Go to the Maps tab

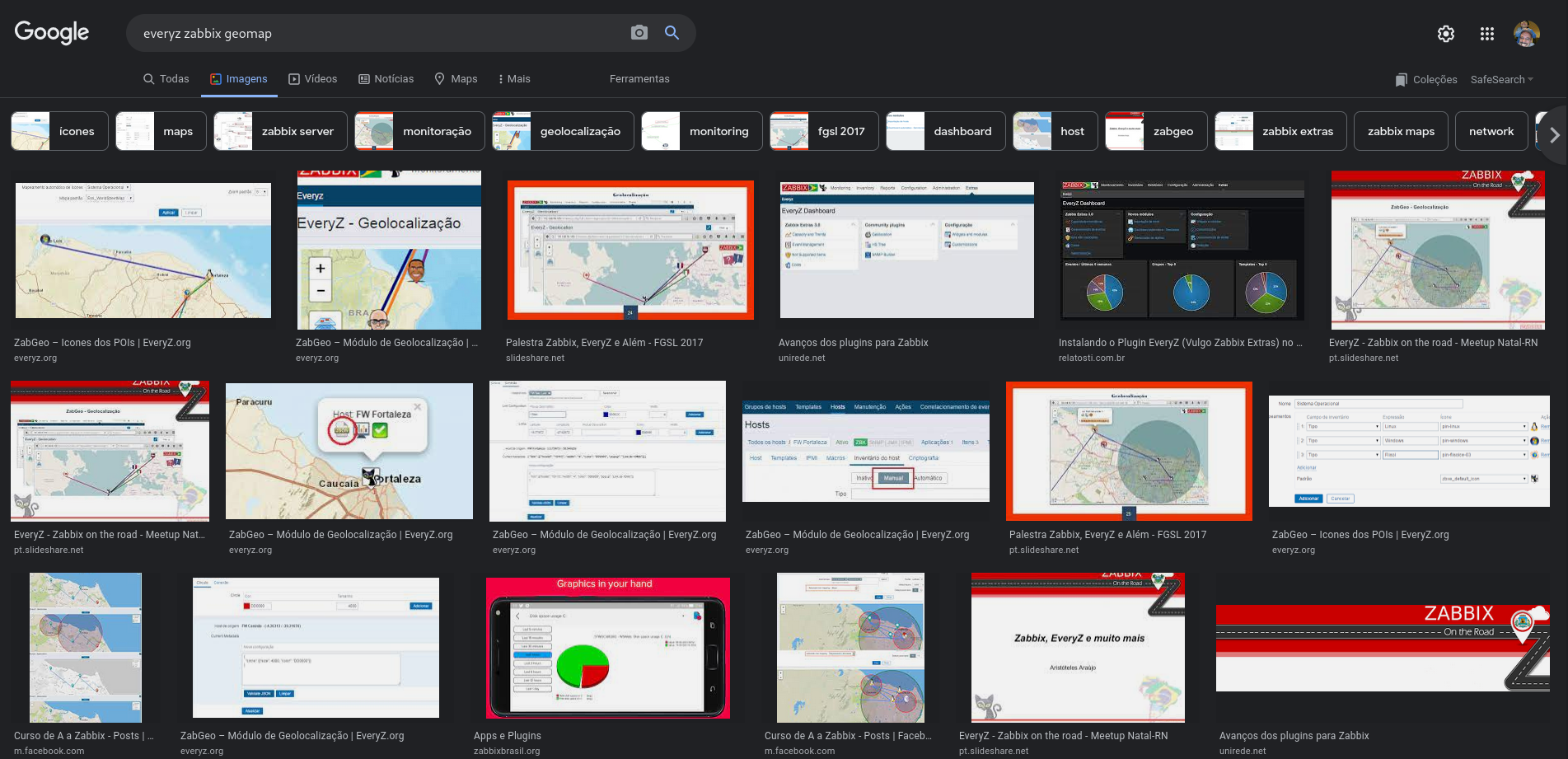(456, 79)
